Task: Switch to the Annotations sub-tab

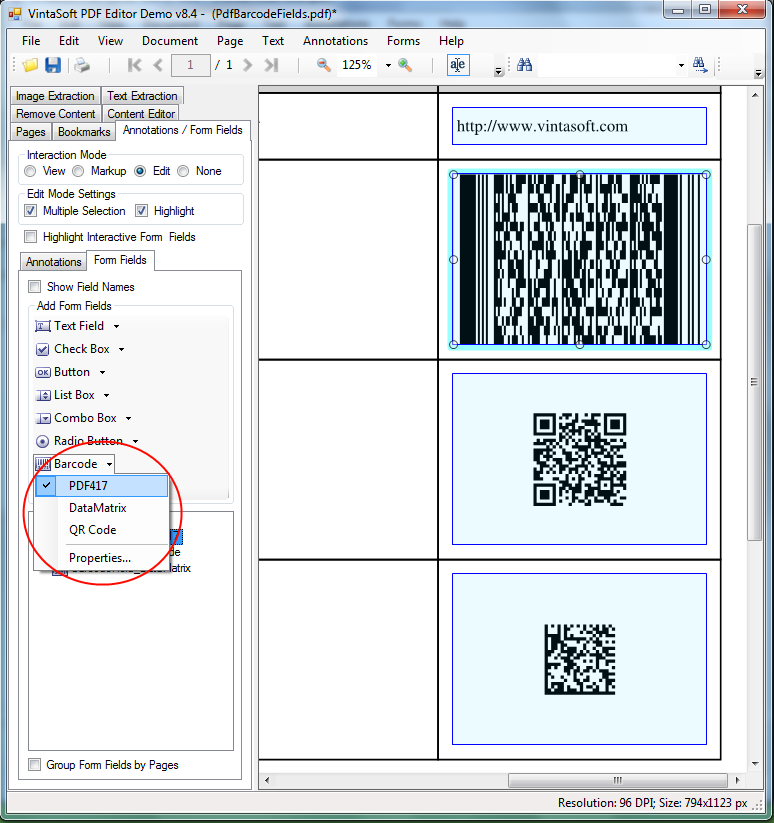Action: (x=54, y=261)
